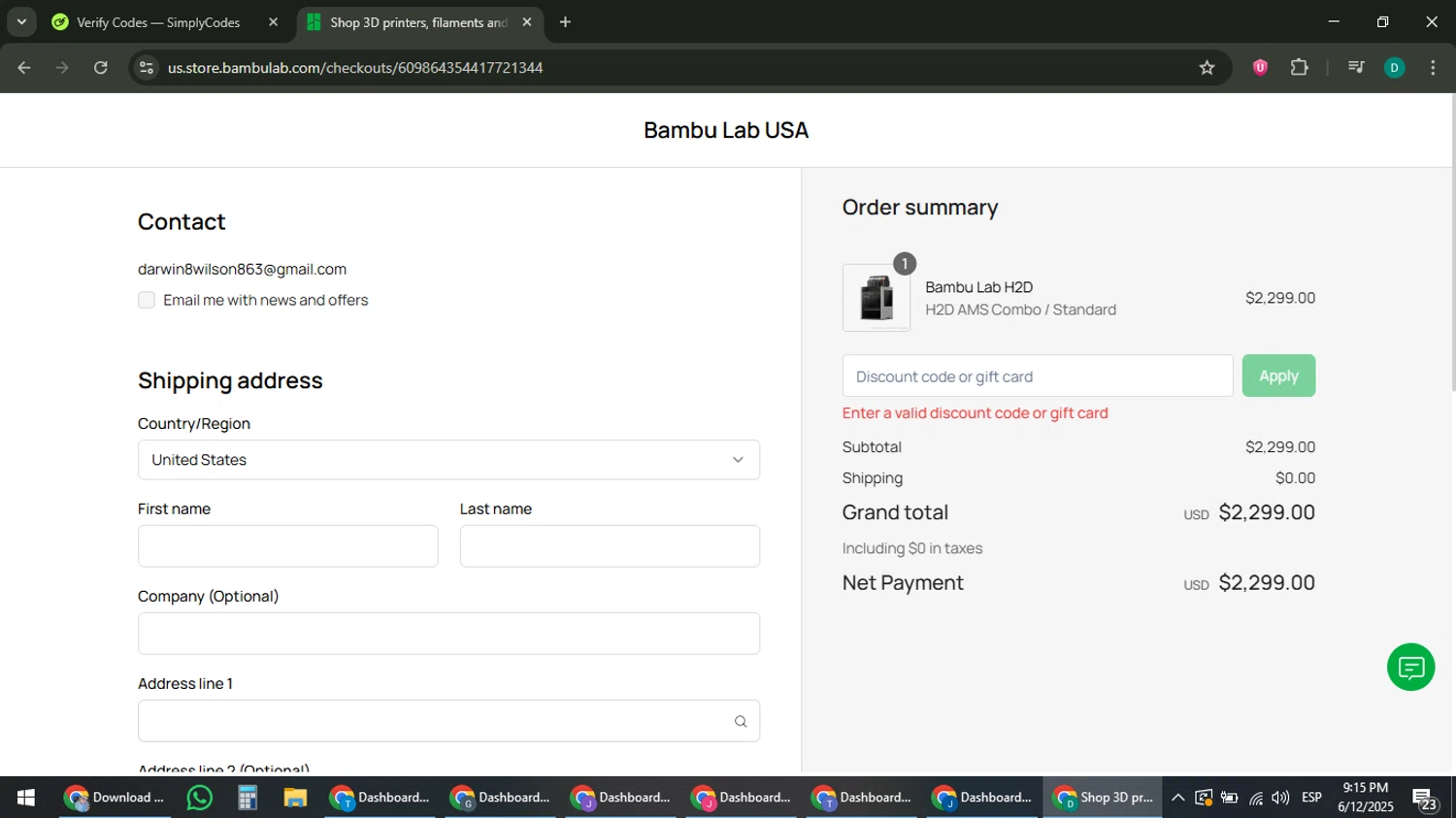Click the First name field
The height and width of the screenshot is (818, 1456).
point(288,546)
